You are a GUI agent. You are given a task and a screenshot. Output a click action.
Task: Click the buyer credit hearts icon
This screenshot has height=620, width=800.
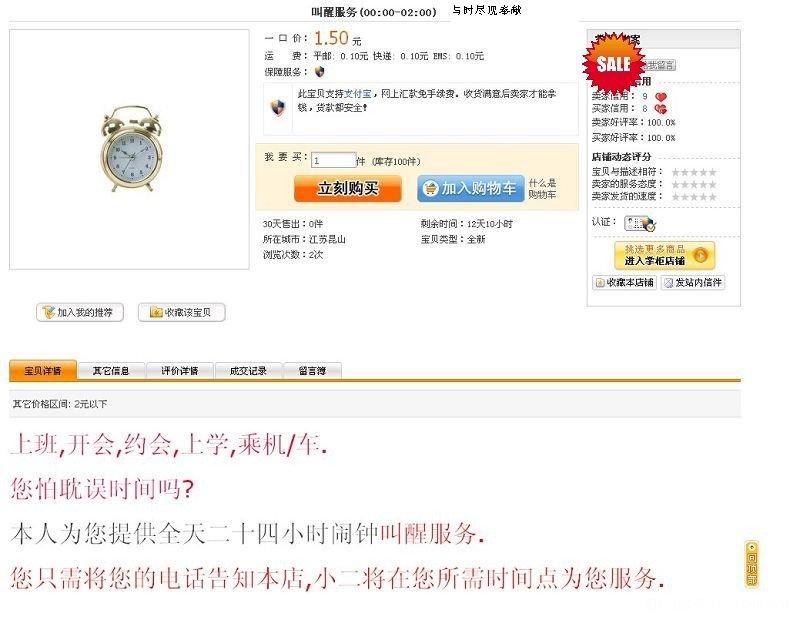(661, 109)
